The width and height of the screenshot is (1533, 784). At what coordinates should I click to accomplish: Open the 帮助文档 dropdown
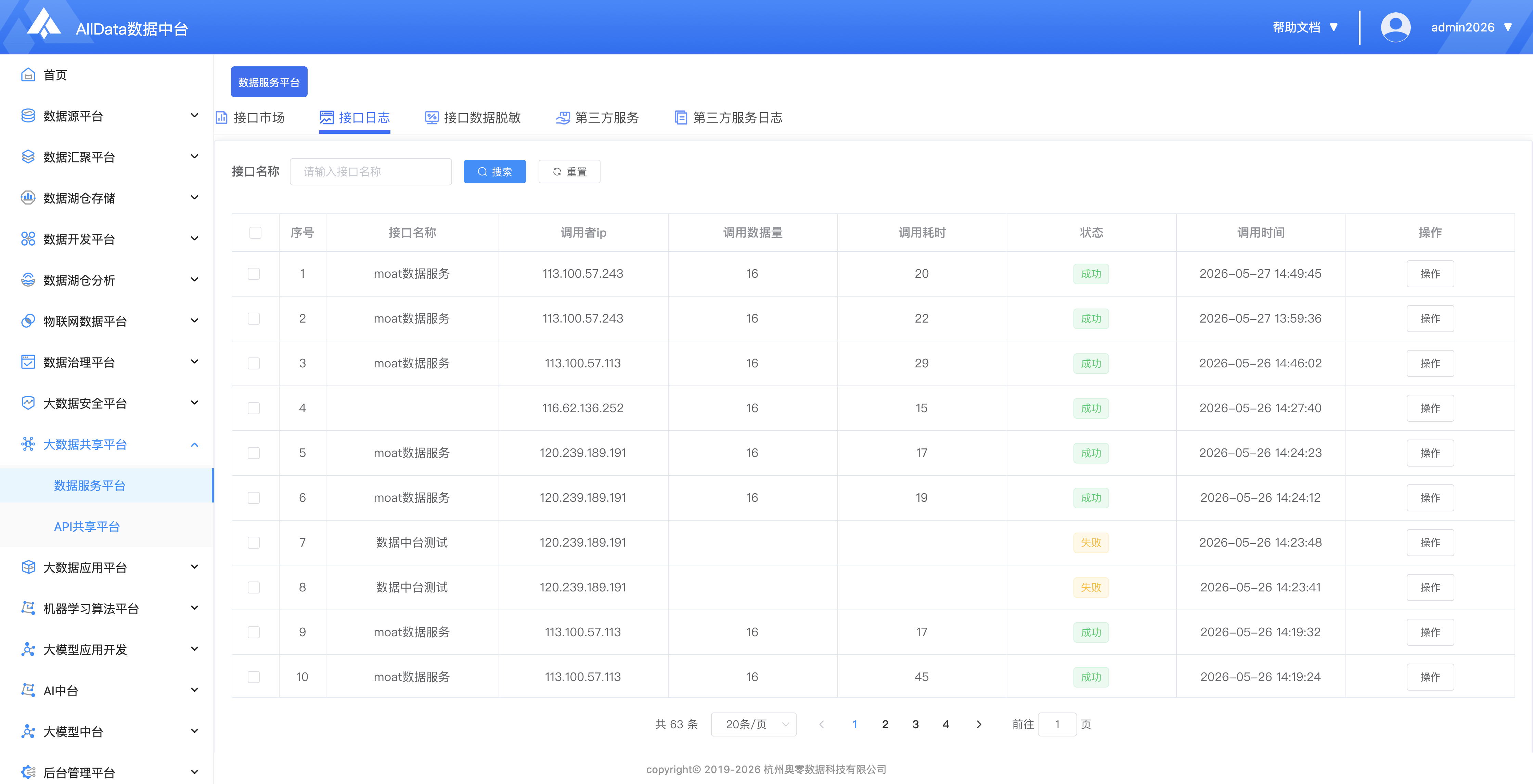(x=1305, y=27)
